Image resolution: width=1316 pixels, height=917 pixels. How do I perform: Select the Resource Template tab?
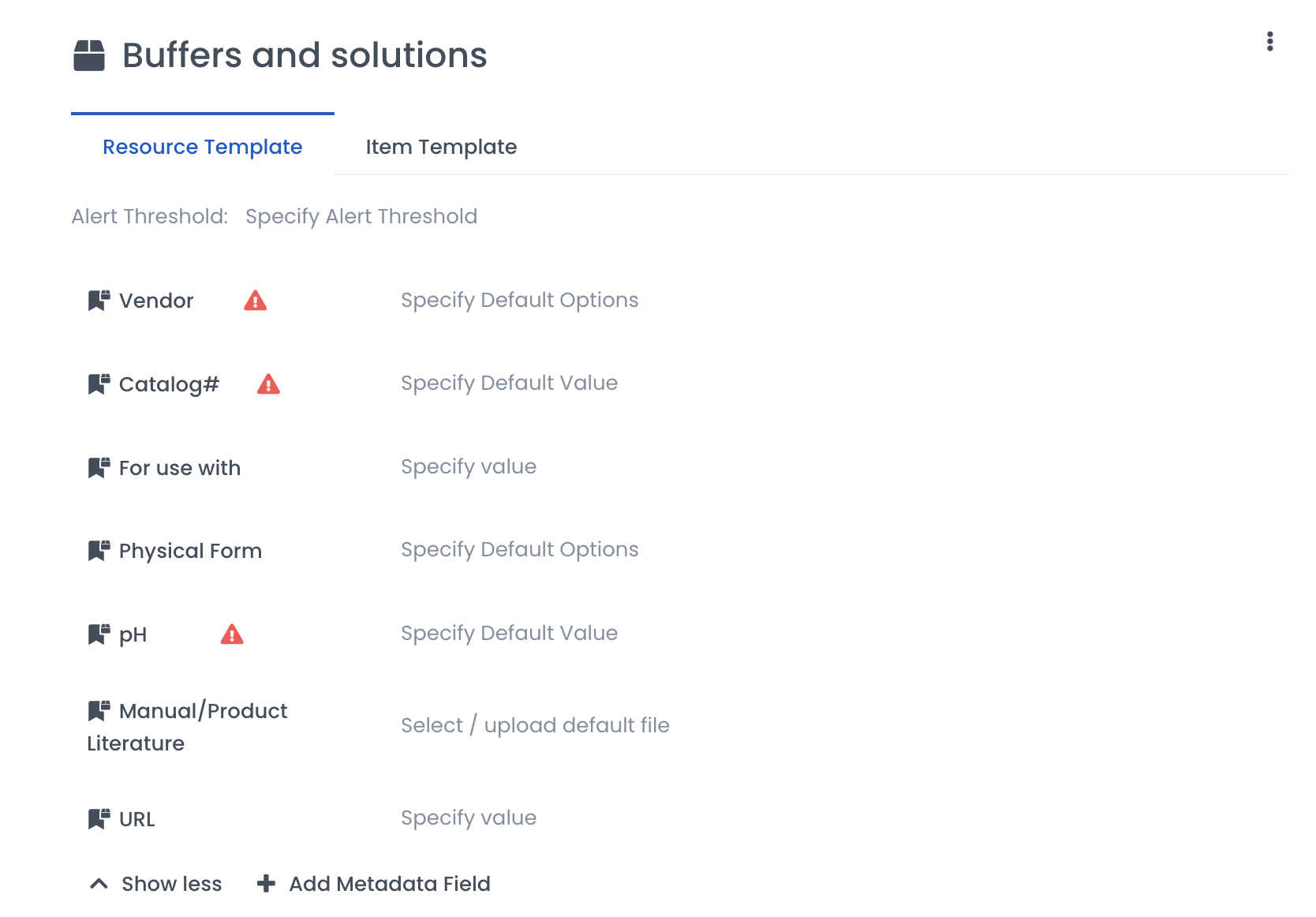click(x=203, y=147)
